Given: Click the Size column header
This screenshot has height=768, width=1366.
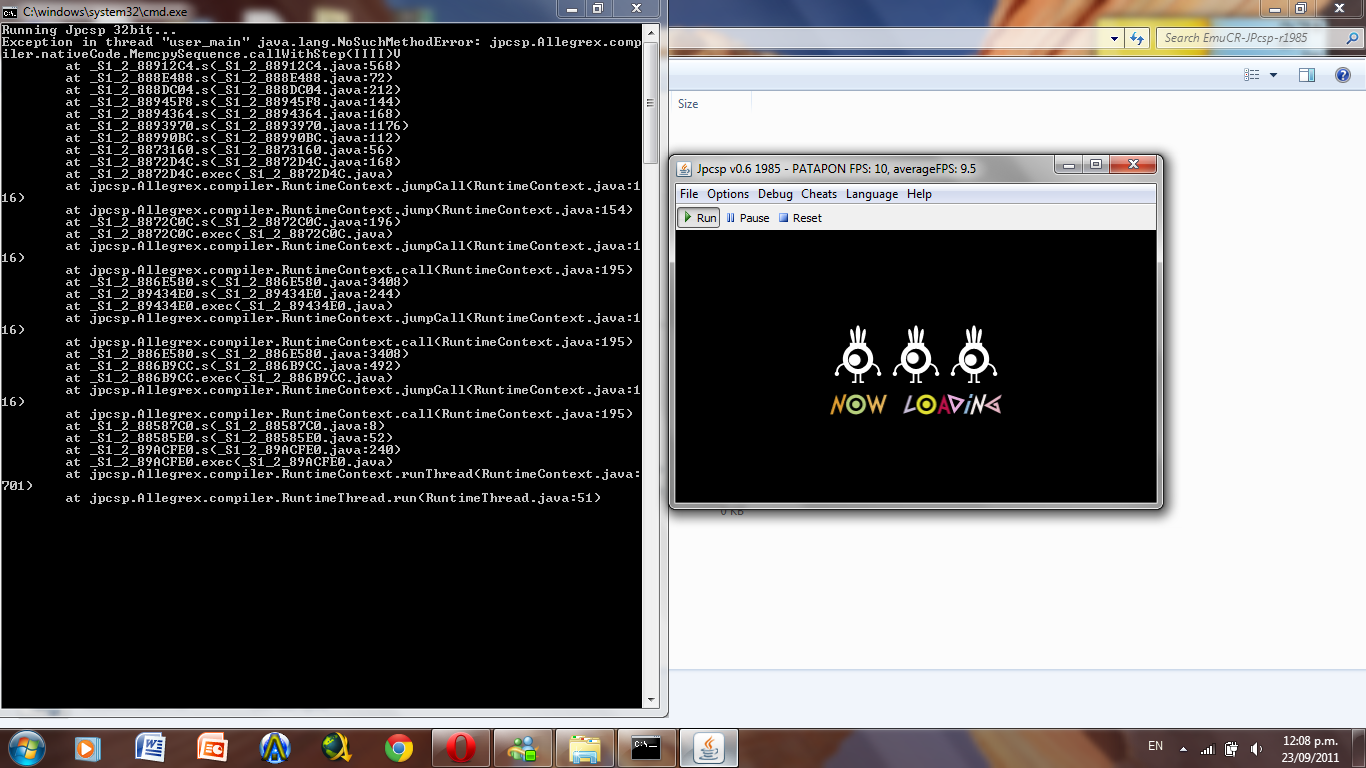Looking at the screenshot, I should 688,104.
